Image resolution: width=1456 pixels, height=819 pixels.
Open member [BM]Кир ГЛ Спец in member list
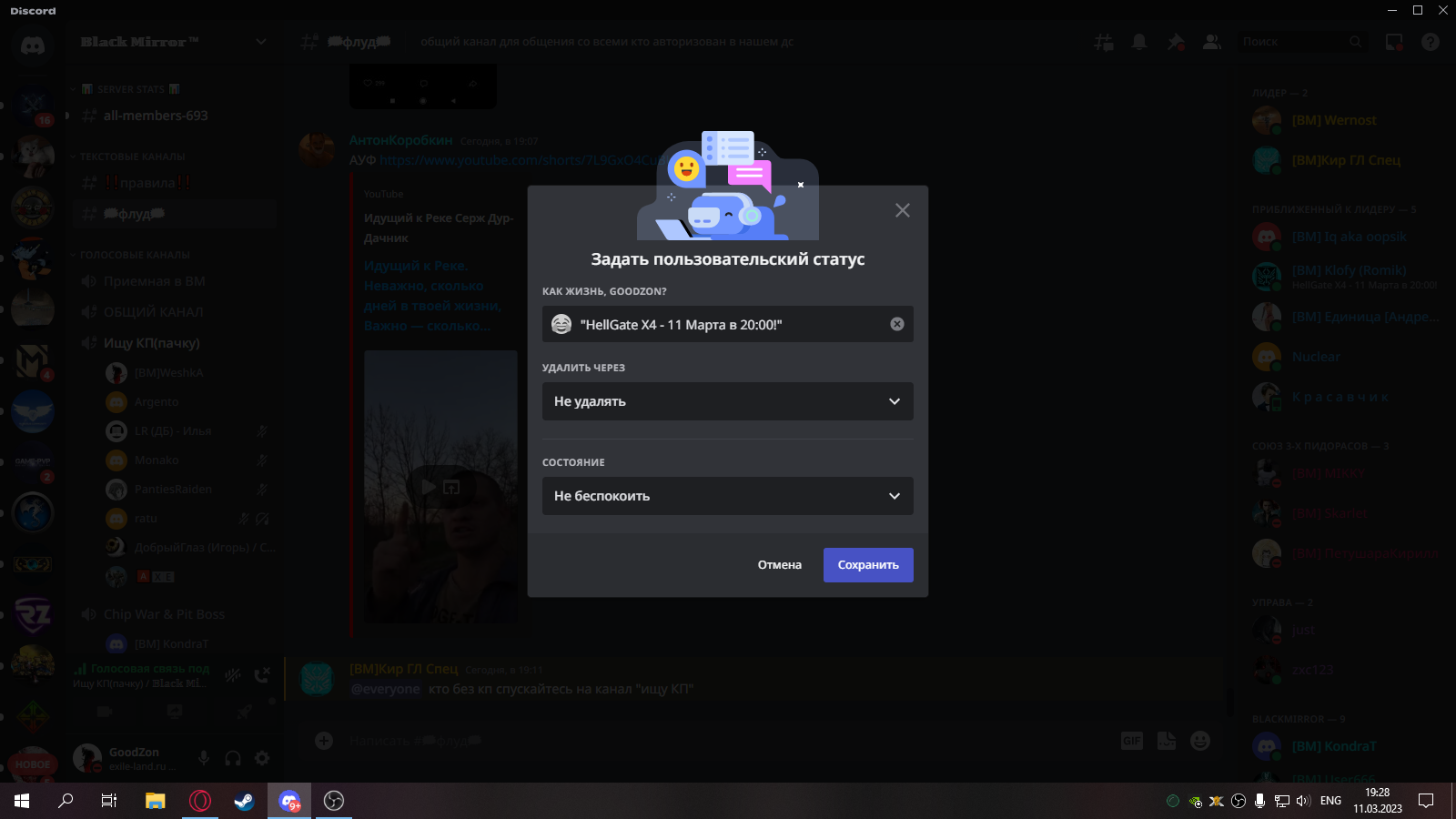point(1347,160)
